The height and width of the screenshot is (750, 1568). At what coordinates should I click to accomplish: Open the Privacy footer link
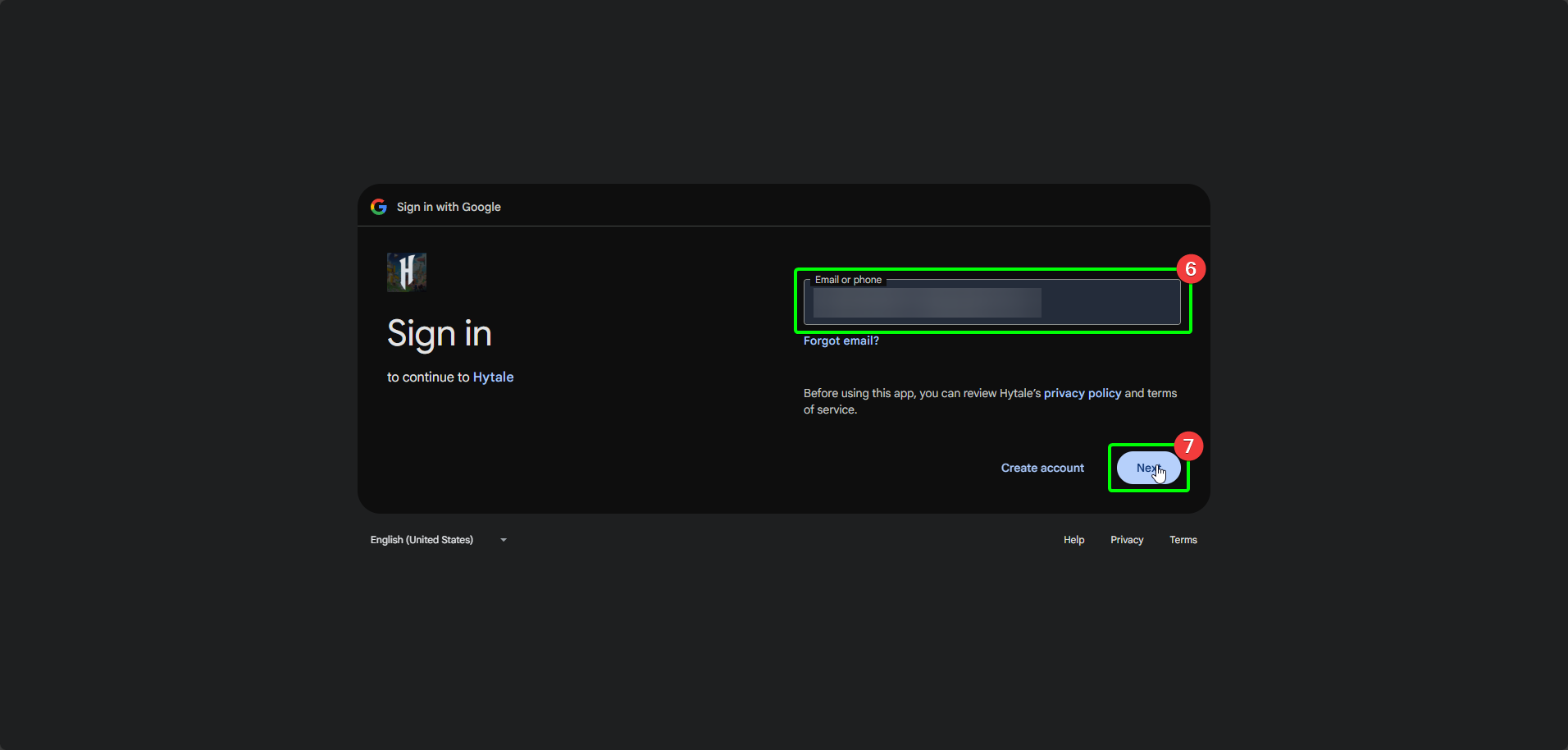(1127, 540)
